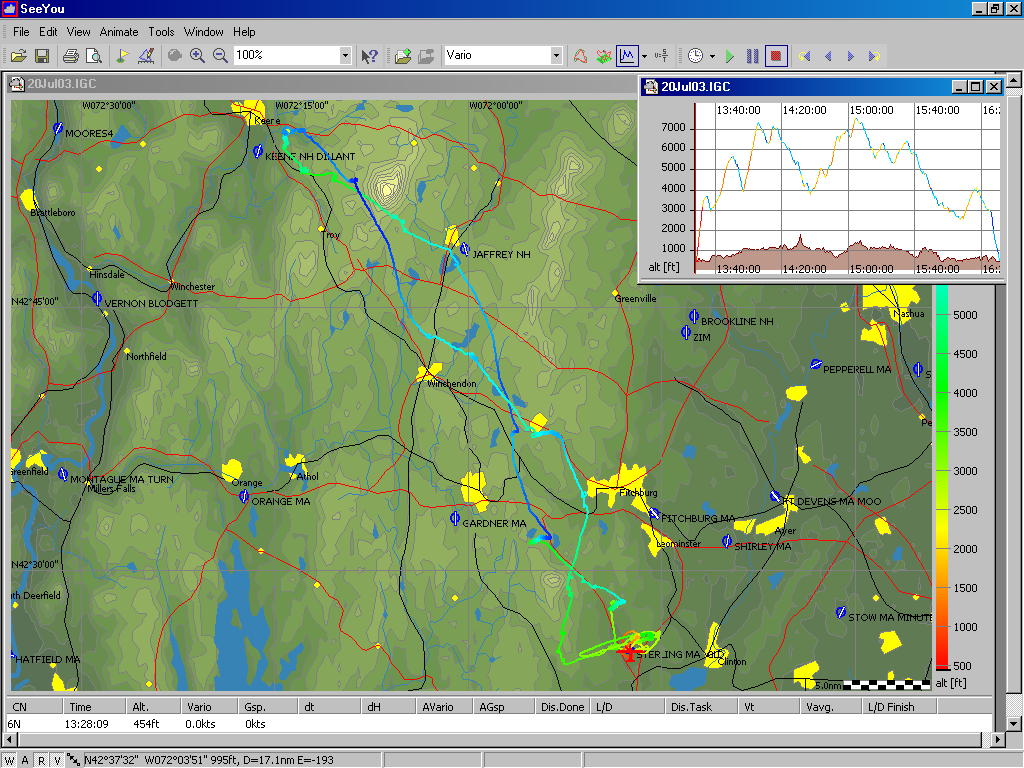Click the context help arrow-question icon
The width and height of the screenshot is (1024, 768).
click(x=369, y=56)
